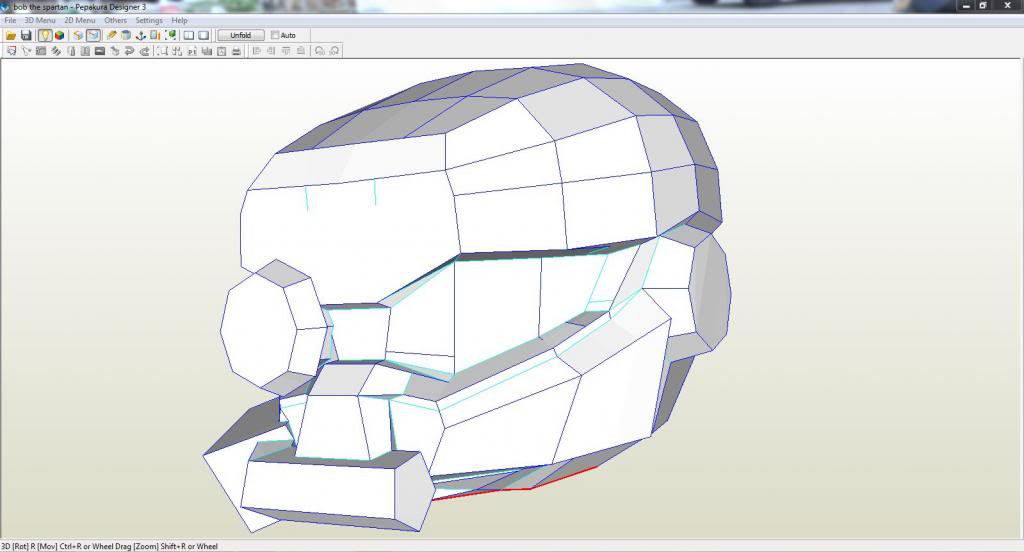The height and width of the screenshot is (552, 1024).
Task: Click the anchor orientation icon
Action: click(140, 35)
